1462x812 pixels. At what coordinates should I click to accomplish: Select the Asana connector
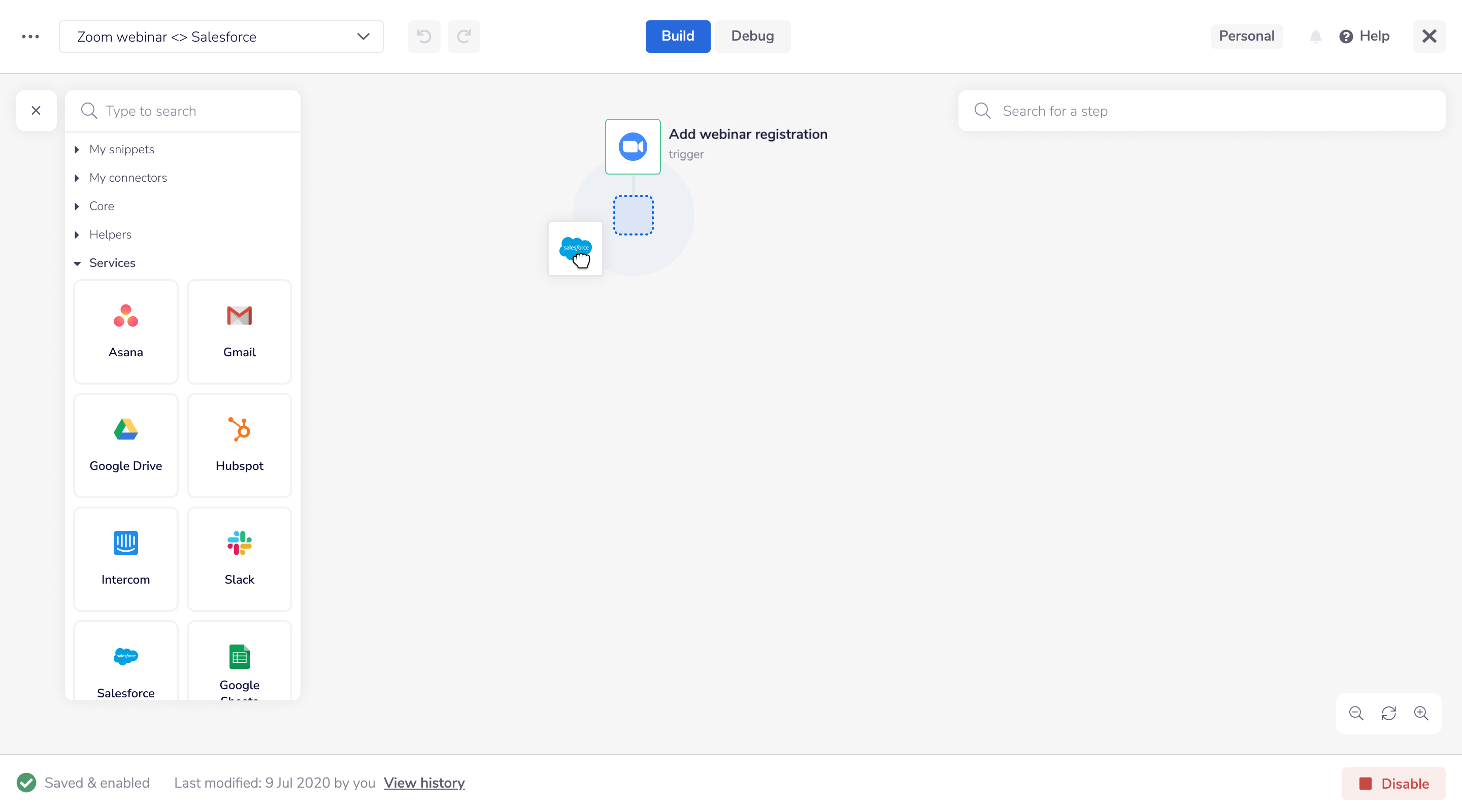click(x=126, y=332)
